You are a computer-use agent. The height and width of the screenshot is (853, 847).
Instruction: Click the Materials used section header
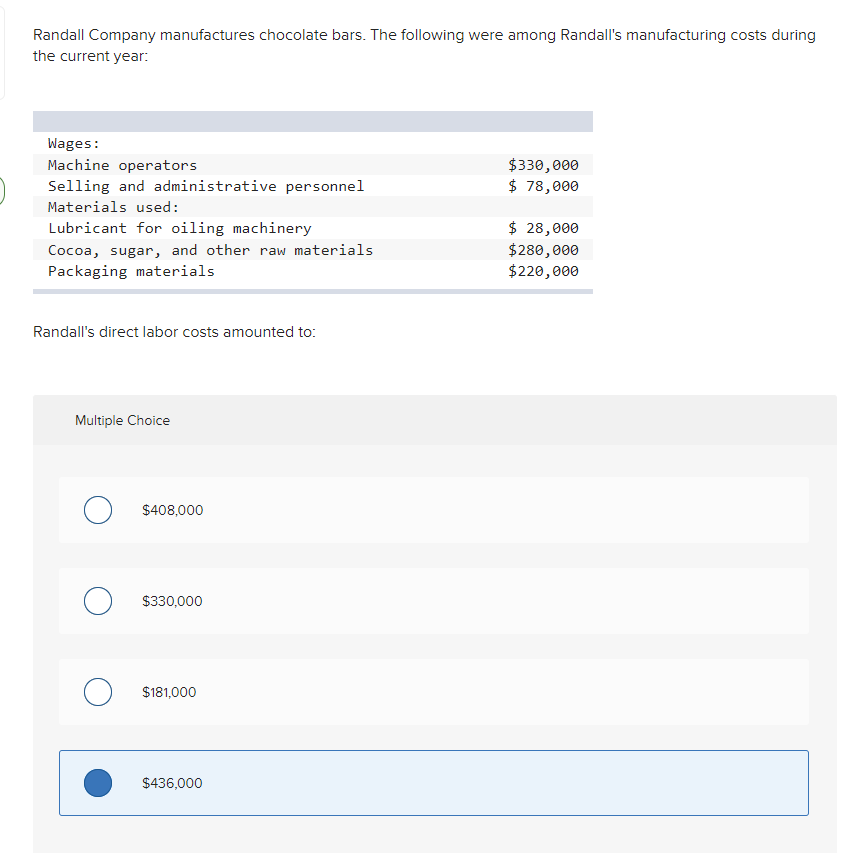click(114, 207)
